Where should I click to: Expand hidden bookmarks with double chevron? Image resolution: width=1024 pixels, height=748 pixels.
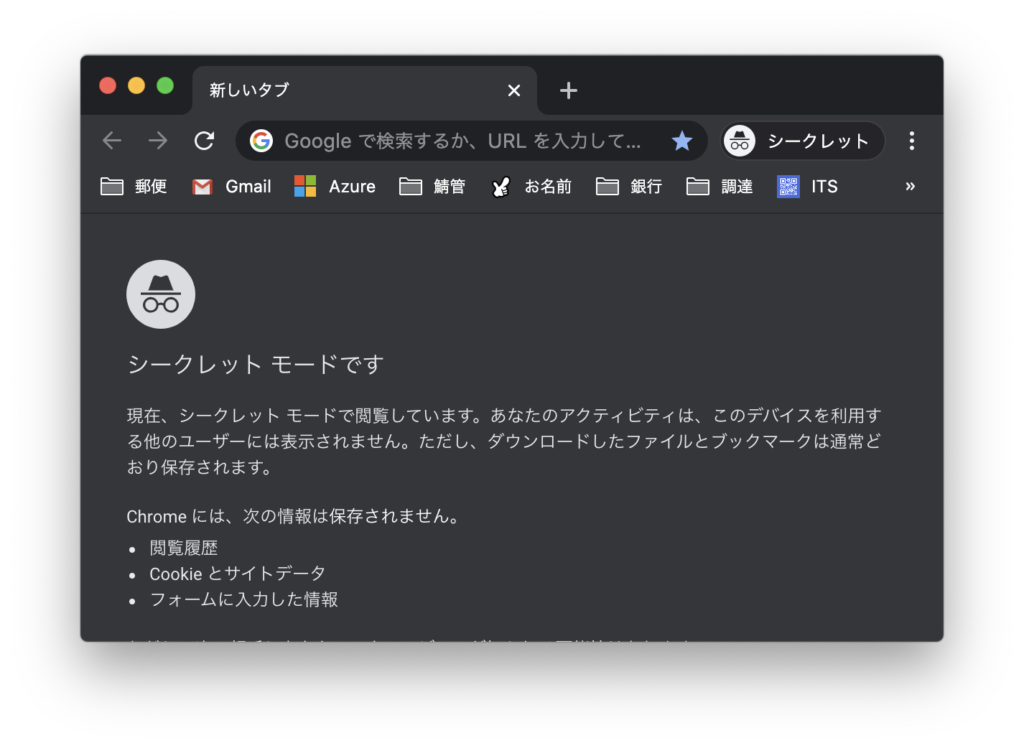click(x=910, y=186)
